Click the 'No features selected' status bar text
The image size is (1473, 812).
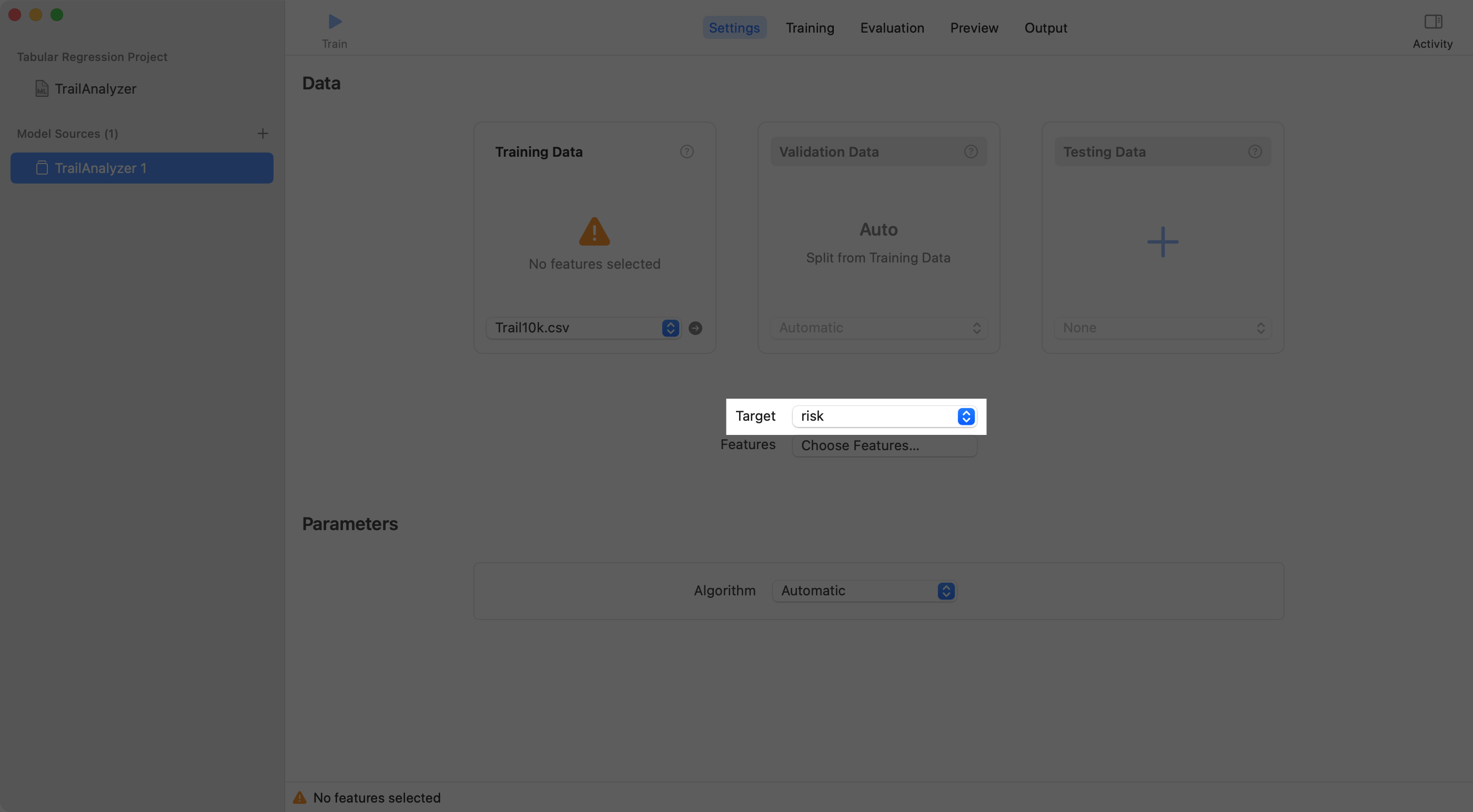tap(377, 797)
